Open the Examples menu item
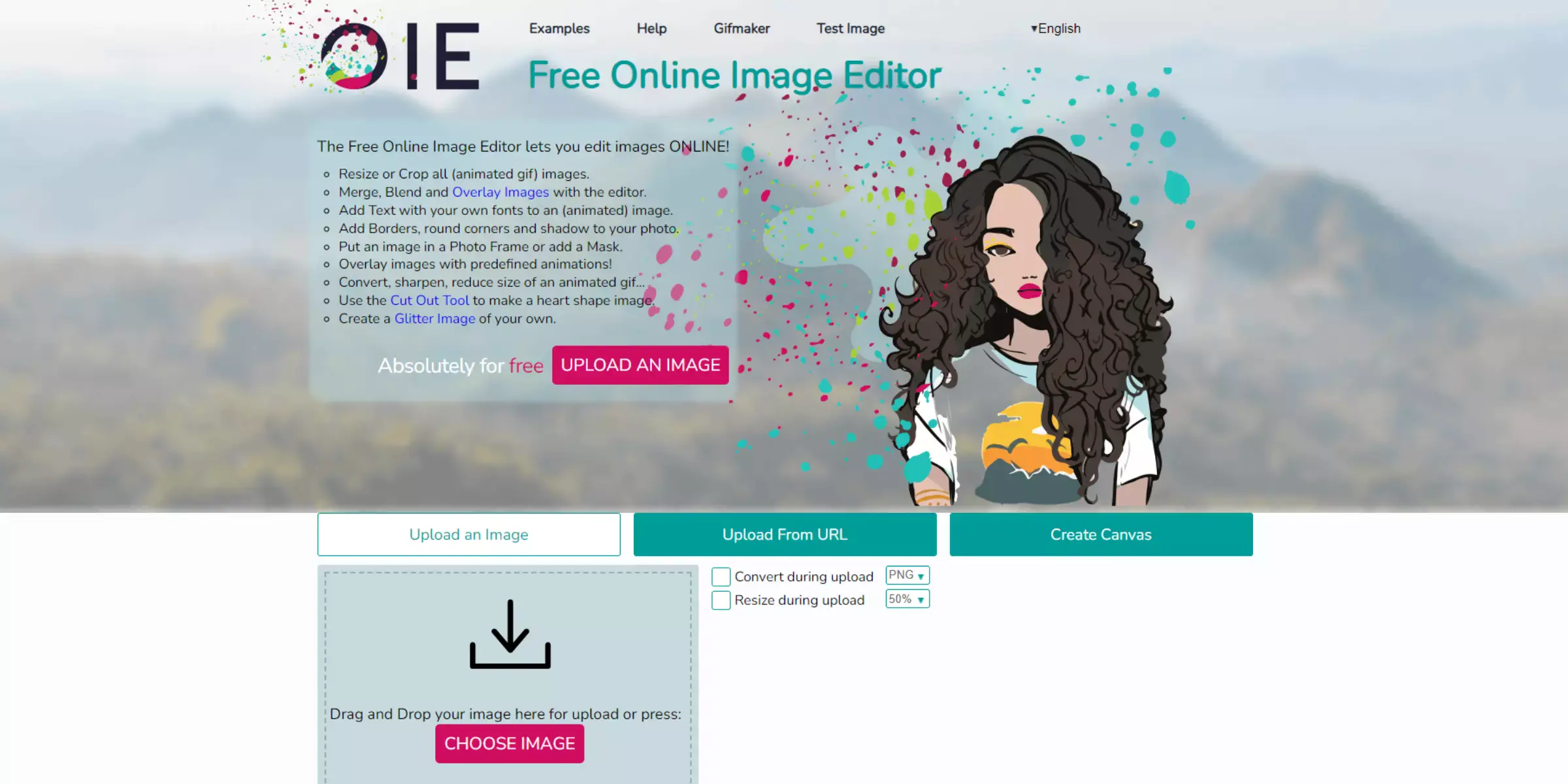Image resolution: width=1568 pixels, height=784 pixels. pos(559,28)
